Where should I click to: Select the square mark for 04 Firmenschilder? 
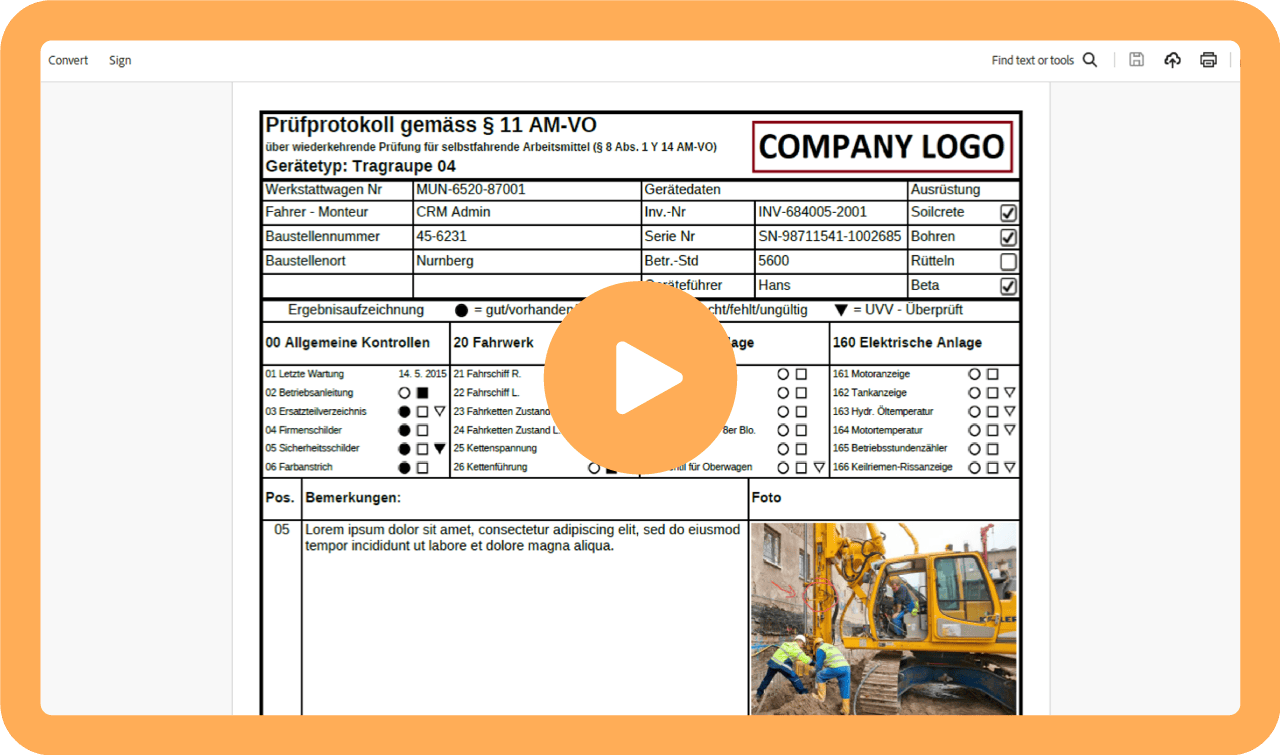point(422,430)
